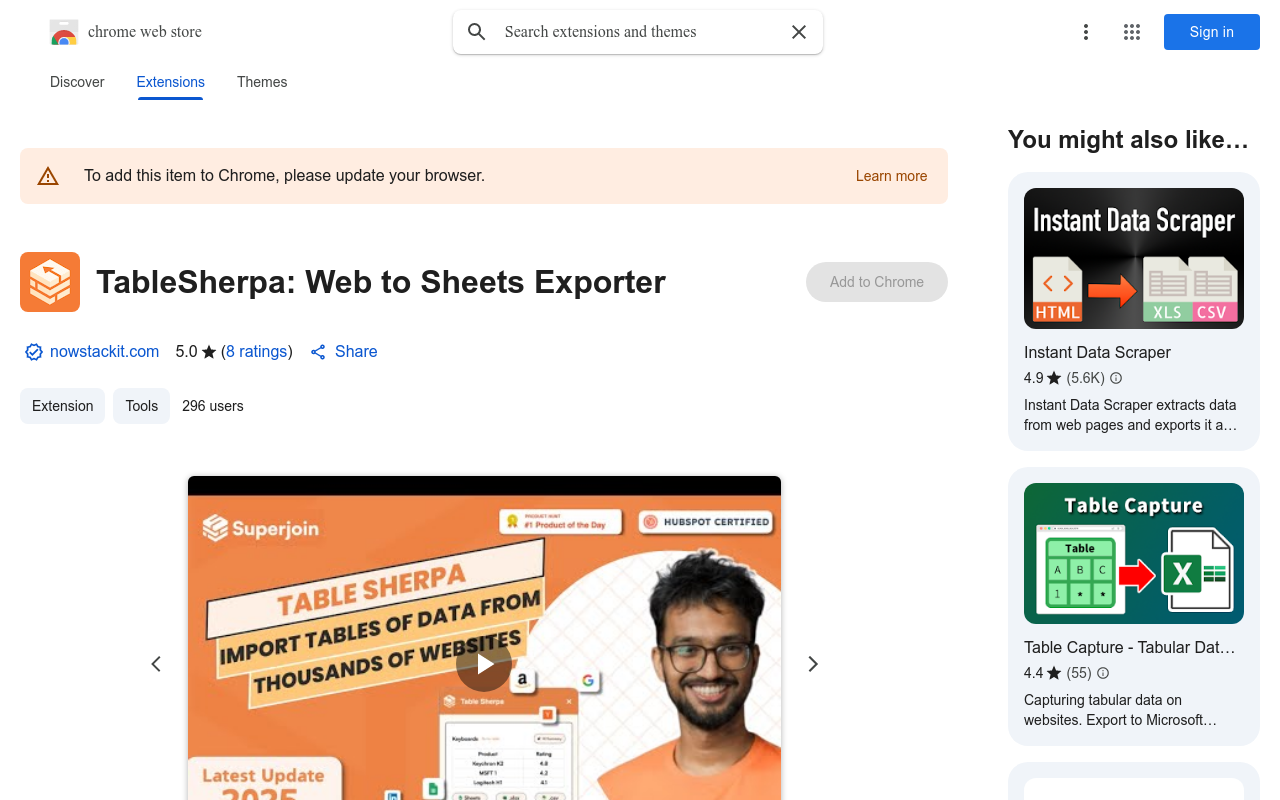Click the info icon beside Instant Data Scraper rating
The height and width of the screenshot is (800, 1280).
pos(1116,378)
